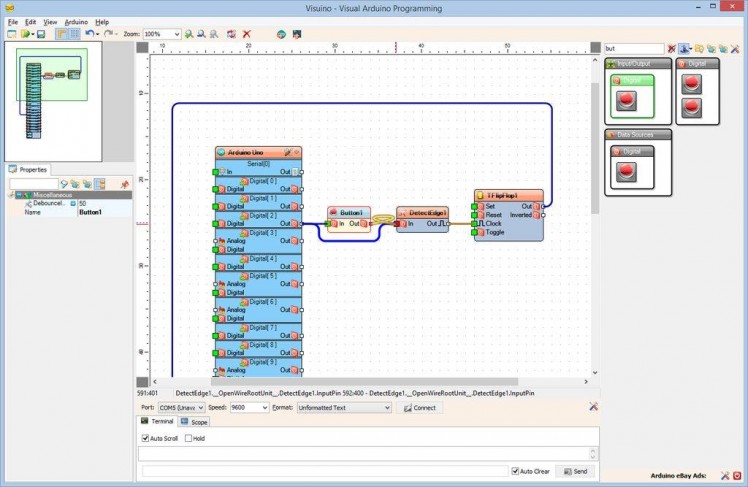Click the Undo arrow icon
The height and width of the screenshot is (487, 748).
tap(89, 34)
